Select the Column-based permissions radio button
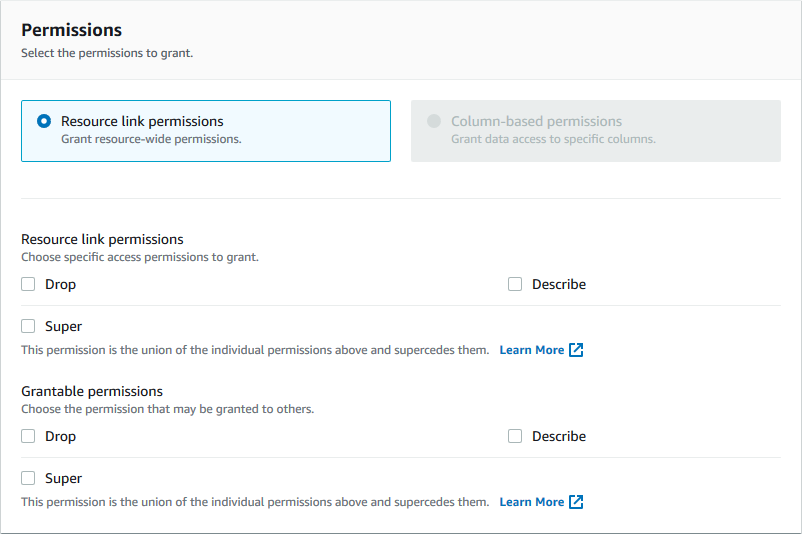This screenshot has width=802, height=534. [x=434, y=121]
